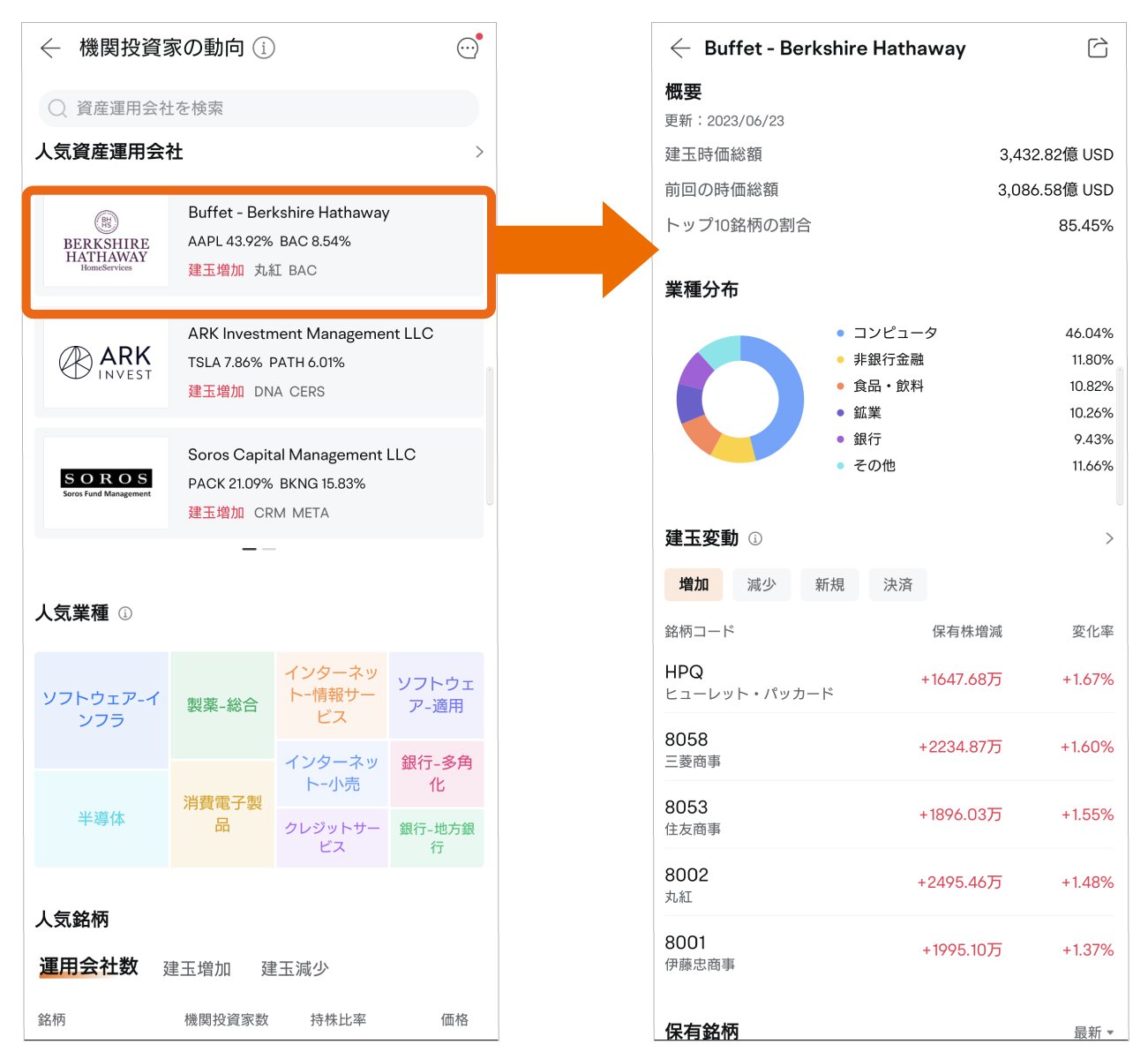Open the chat message bubble icon

(468, 48)
